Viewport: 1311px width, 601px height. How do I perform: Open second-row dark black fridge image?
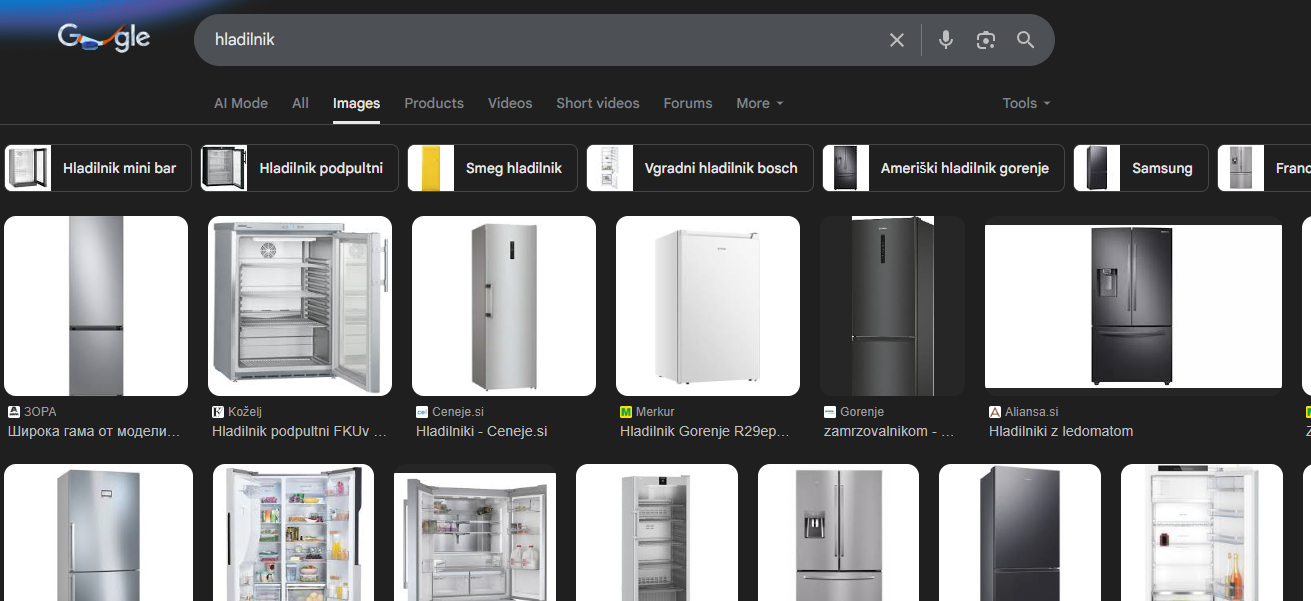tap(1019, 533)
